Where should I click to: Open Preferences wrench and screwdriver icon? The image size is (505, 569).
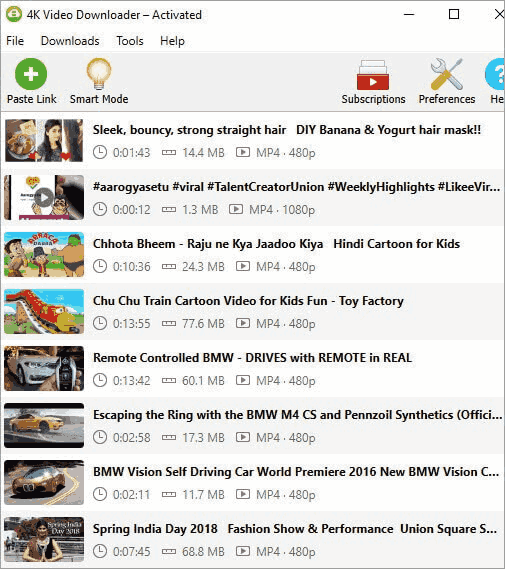(447, 74)
